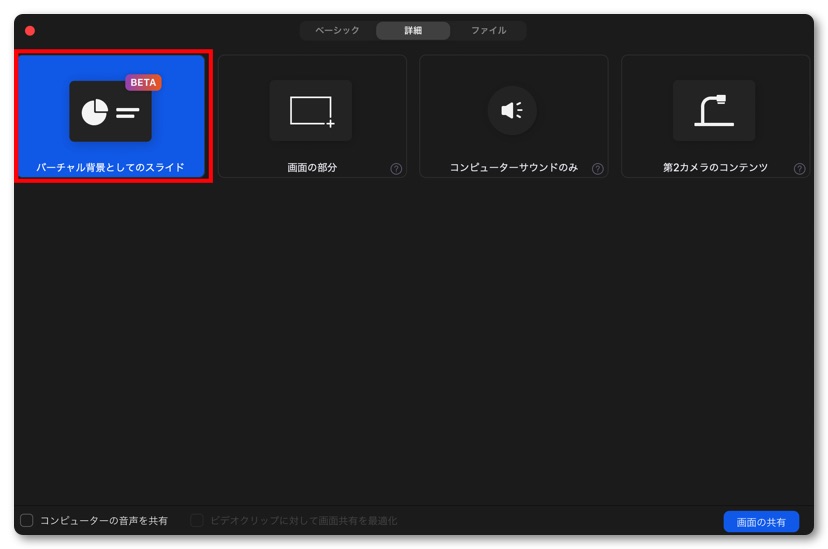Switch to the ベーシック tab

click(x=337, y=31)
